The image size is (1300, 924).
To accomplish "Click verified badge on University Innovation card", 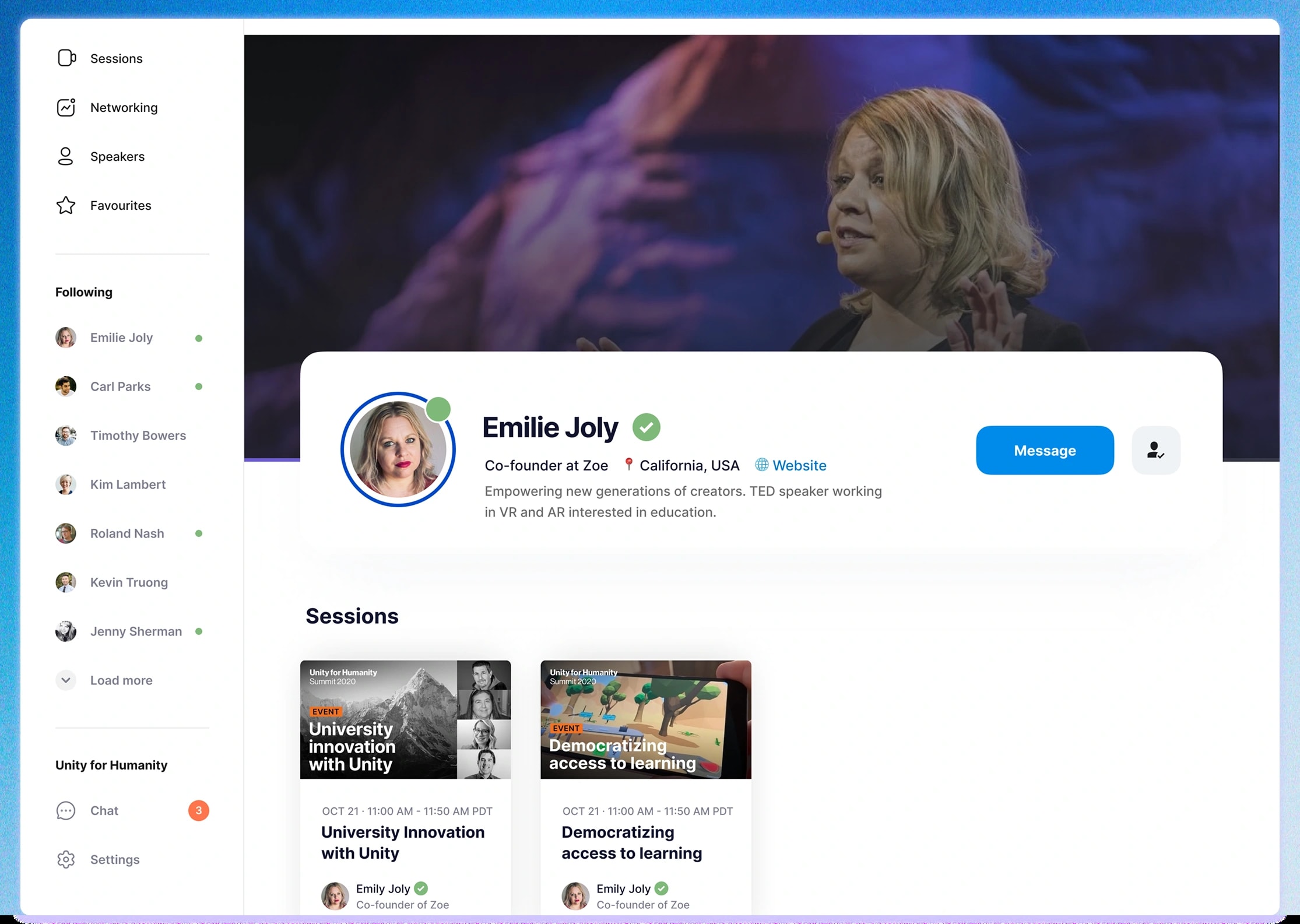I will click(421, 888).
